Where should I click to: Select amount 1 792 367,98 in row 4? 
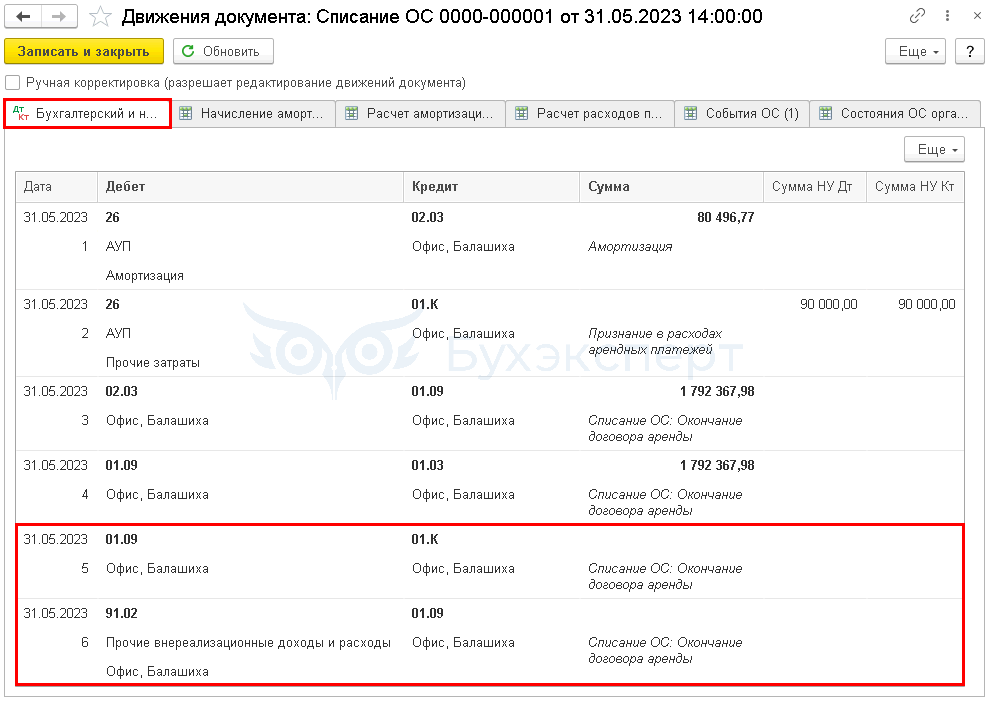click(717, 466)
